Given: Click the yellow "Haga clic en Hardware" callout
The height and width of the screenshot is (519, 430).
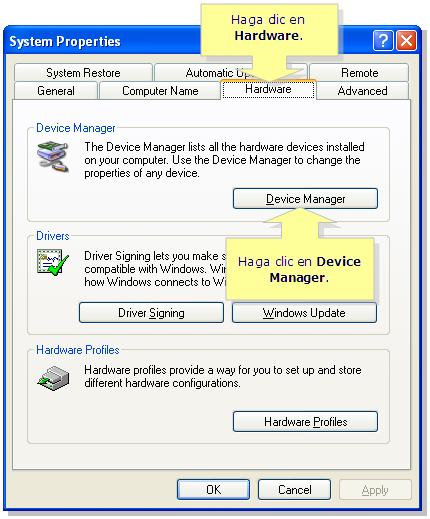Looking at the screenshot, I should [269, 29].
